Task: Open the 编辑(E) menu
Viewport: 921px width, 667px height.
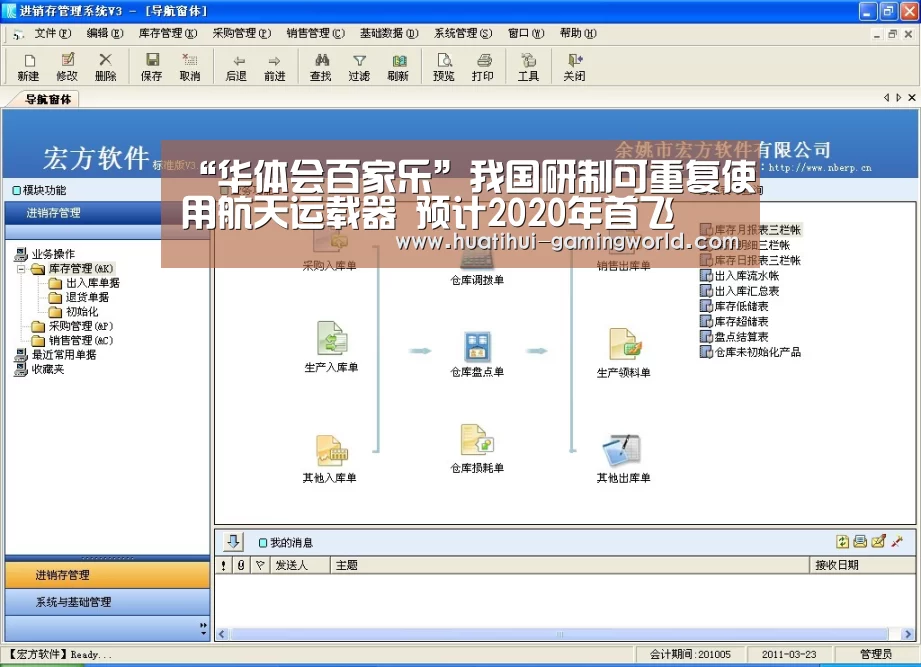Action: (105, 33)
